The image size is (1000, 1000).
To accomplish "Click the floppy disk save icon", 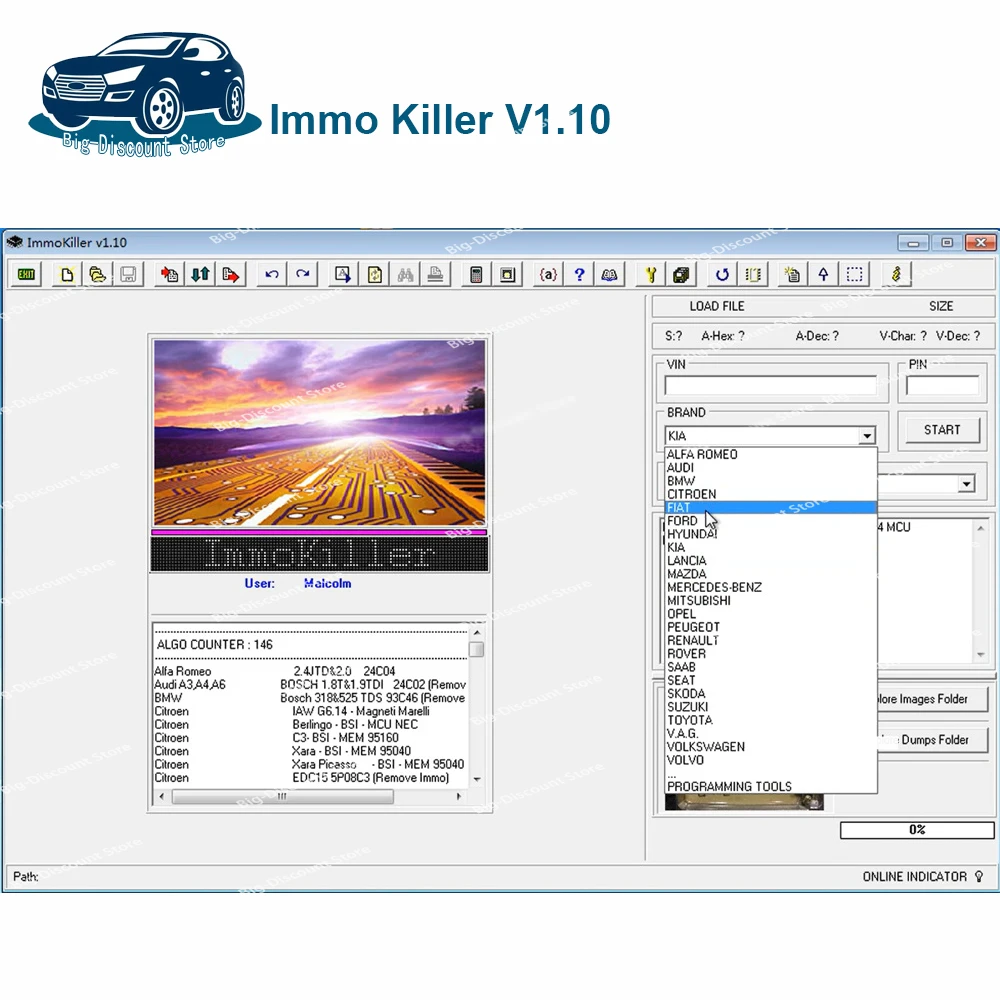I will (x=128, y=275).
